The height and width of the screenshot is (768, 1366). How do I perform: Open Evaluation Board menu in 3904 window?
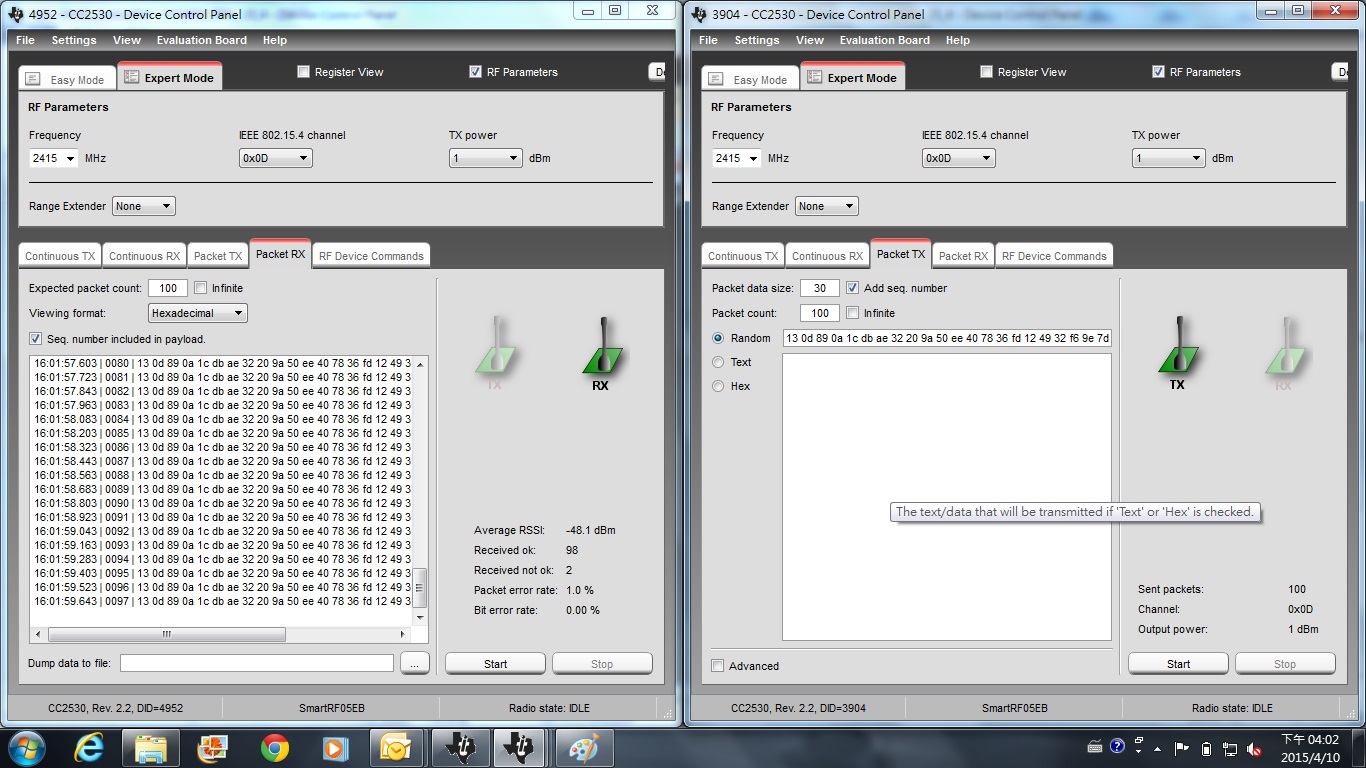885,40
